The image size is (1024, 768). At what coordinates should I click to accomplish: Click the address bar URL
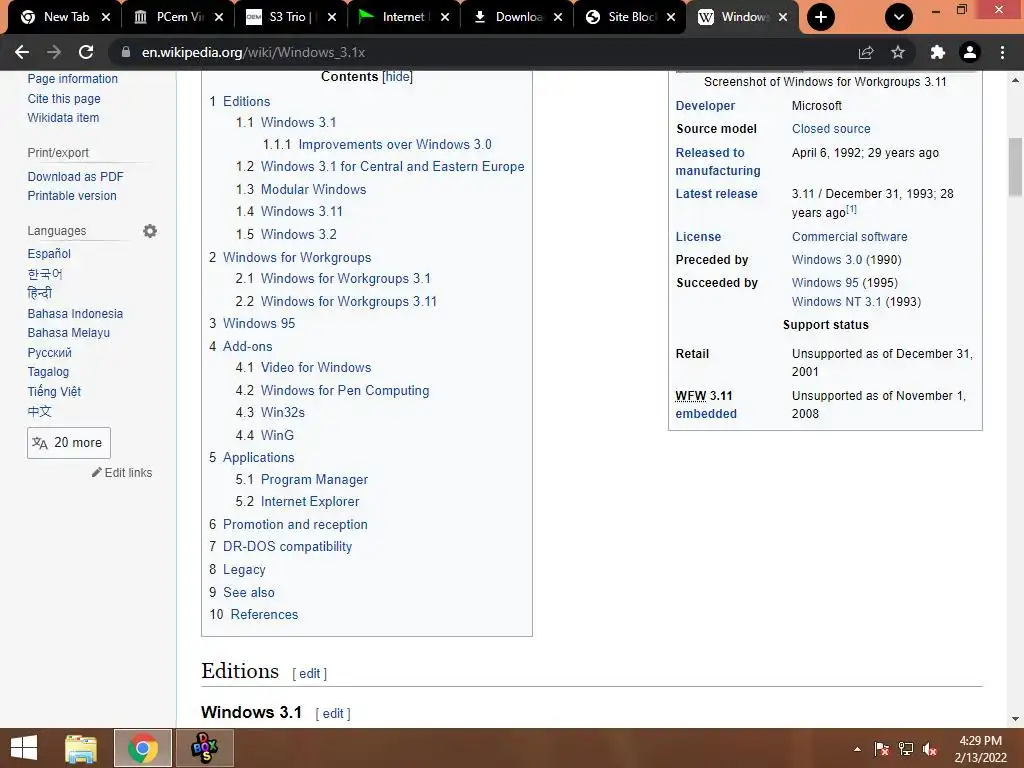253,52
